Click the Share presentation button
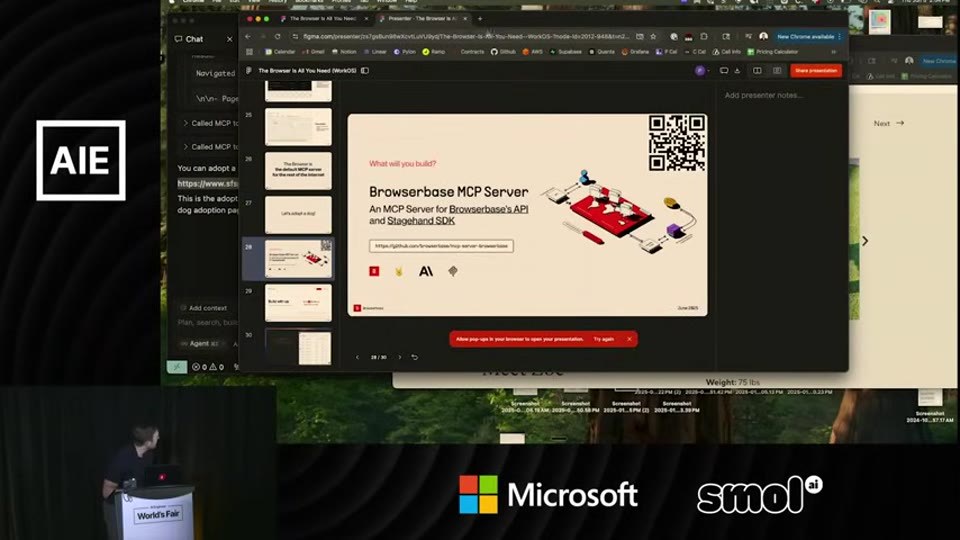This screenshot has width=960, height=540. (x=816, y=70)
